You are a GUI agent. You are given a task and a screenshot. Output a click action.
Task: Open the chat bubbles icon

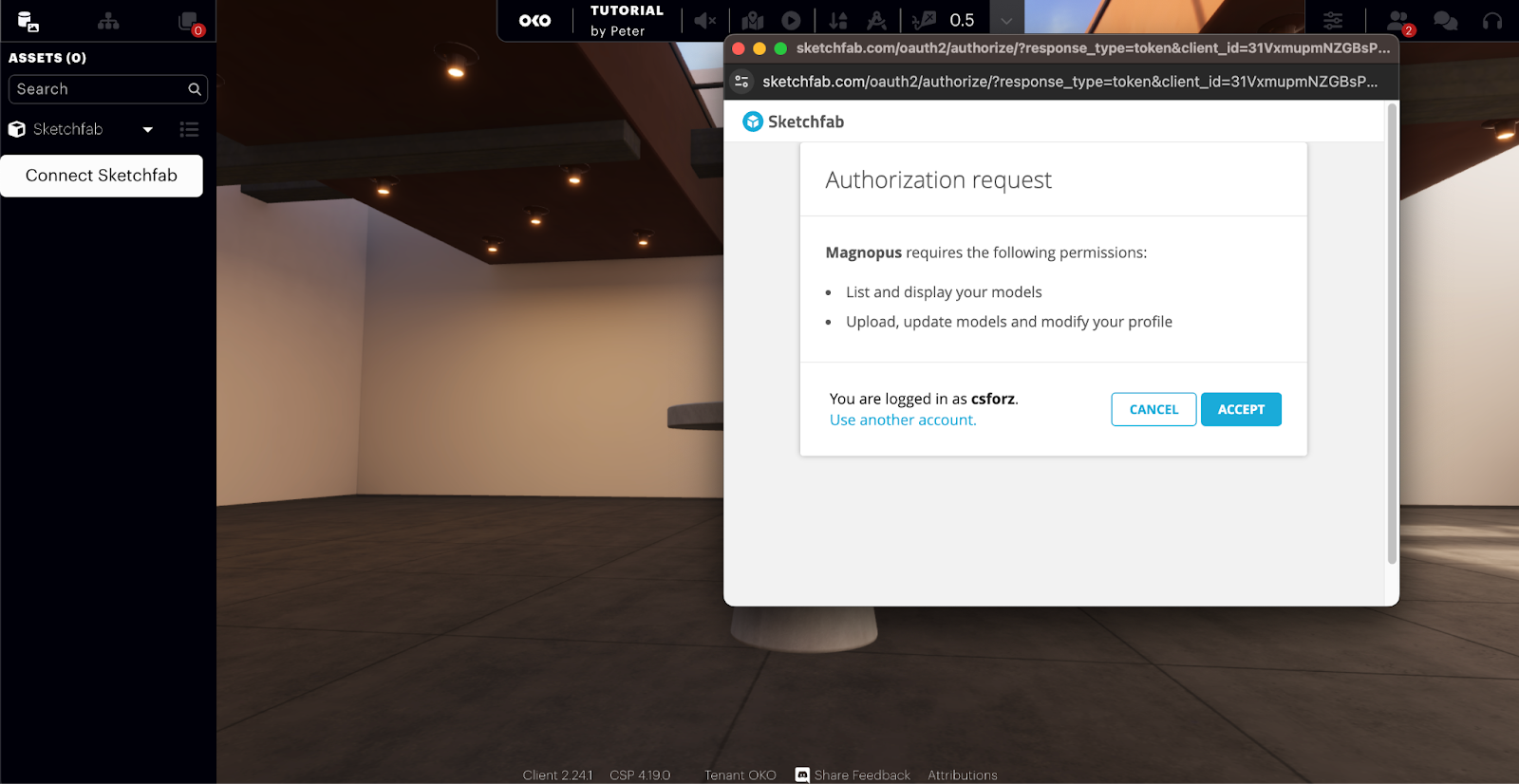coord(1445,20)
